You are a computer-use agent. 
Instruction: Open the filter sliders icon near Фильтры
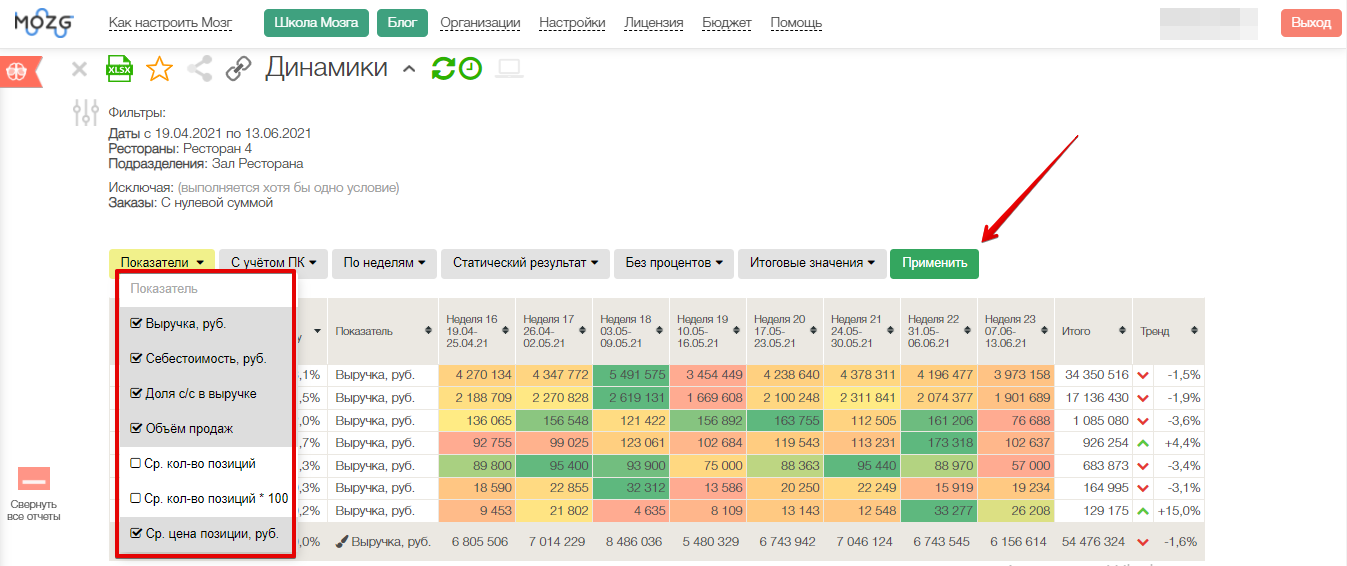click(86, 113)
